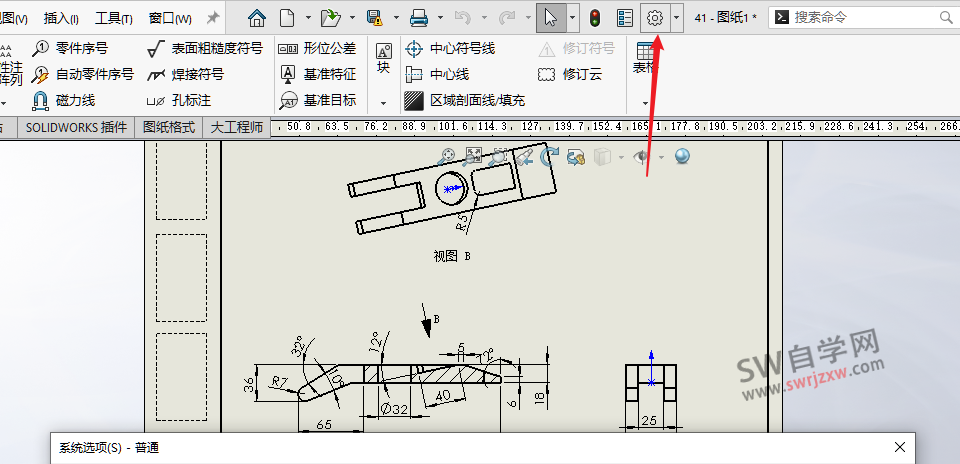Click the Print icon

[x=420, y=17]
